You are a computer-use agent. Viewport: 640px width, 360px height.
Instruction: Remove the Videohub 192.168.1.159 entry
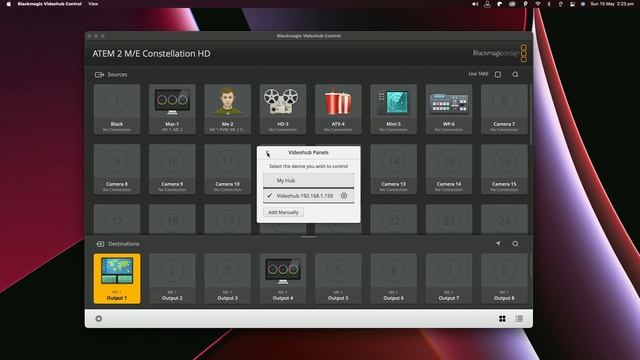(x=344, y=196)
